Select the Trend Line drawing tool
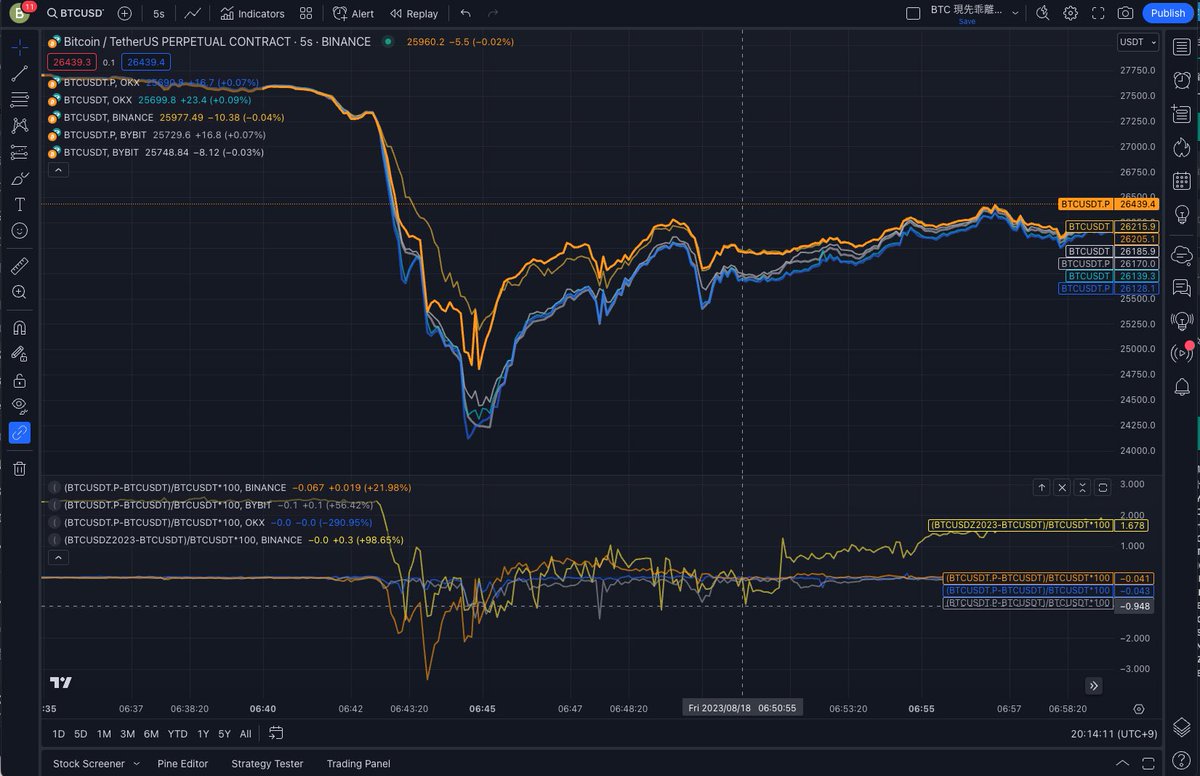Screen dimensions: 1200x776 (20, 72)
